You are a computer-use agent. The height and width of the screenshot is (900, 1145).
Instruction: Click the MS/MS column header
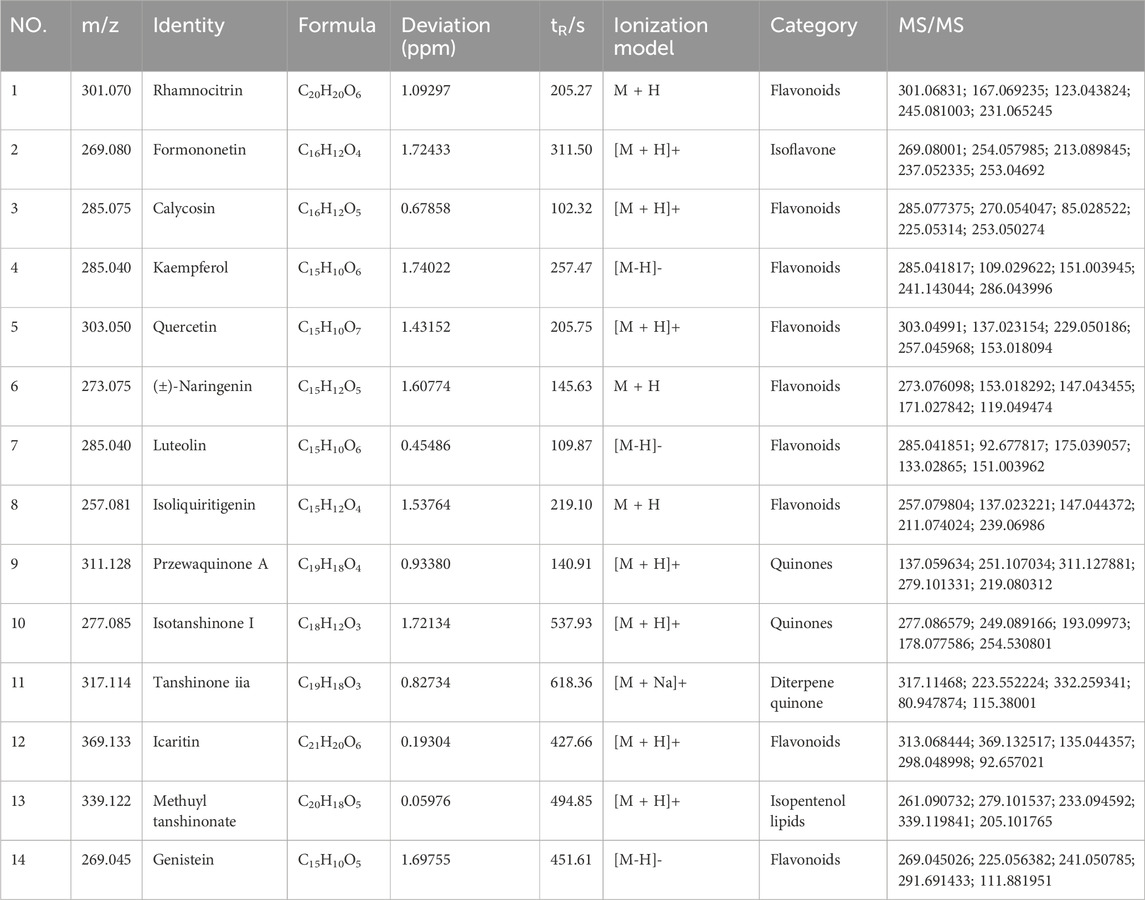pyautogui.click(x=930, y=25)
